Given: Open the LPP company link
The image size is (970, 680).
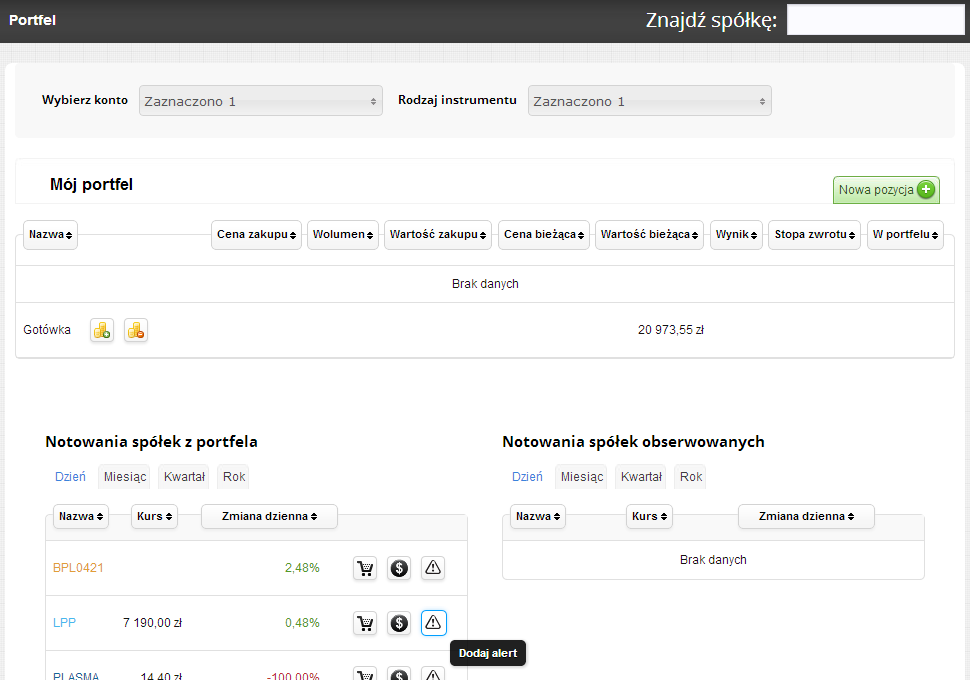Looking at the screenshot, I should (64, 623).
